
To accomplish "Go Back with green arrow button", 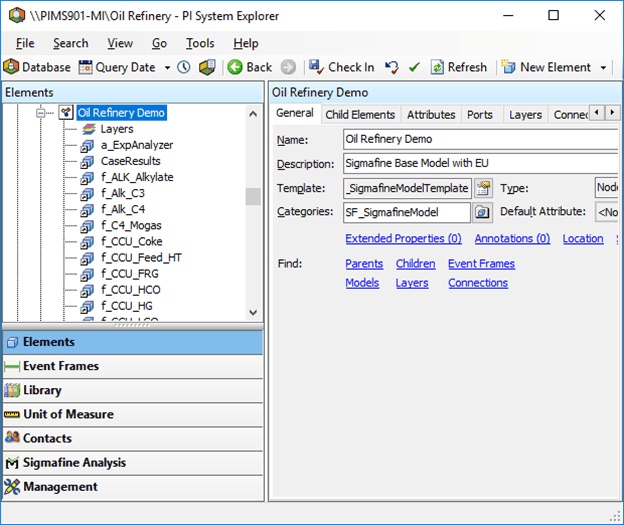I will pyautogui.click(x=250, y=67).
